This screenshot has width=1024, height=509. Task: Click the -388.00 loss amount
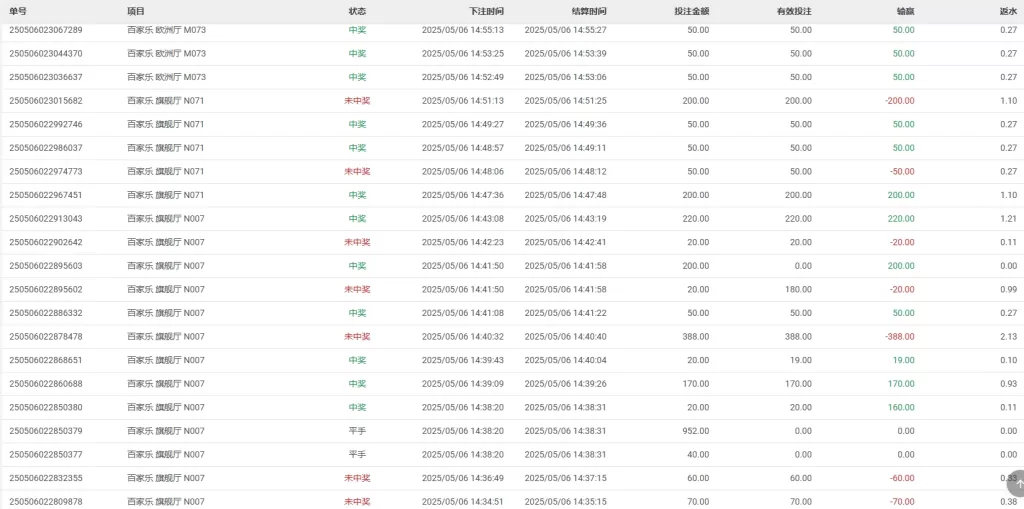899,337
